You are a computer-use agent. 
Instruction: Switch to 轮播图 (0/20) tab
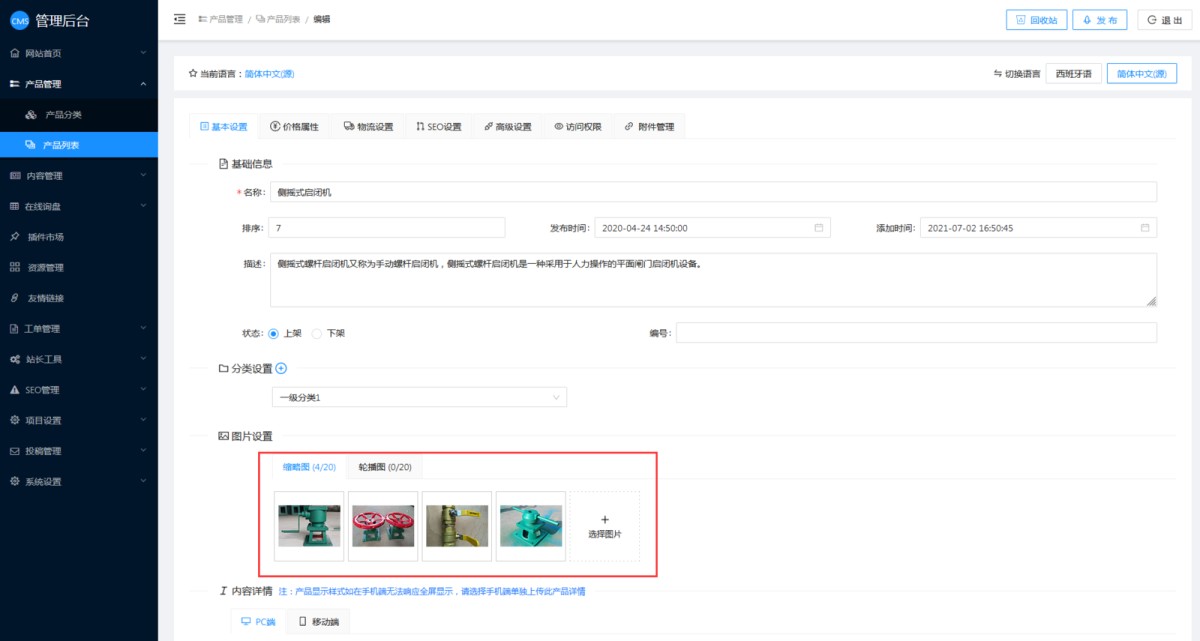click(384, 467)
